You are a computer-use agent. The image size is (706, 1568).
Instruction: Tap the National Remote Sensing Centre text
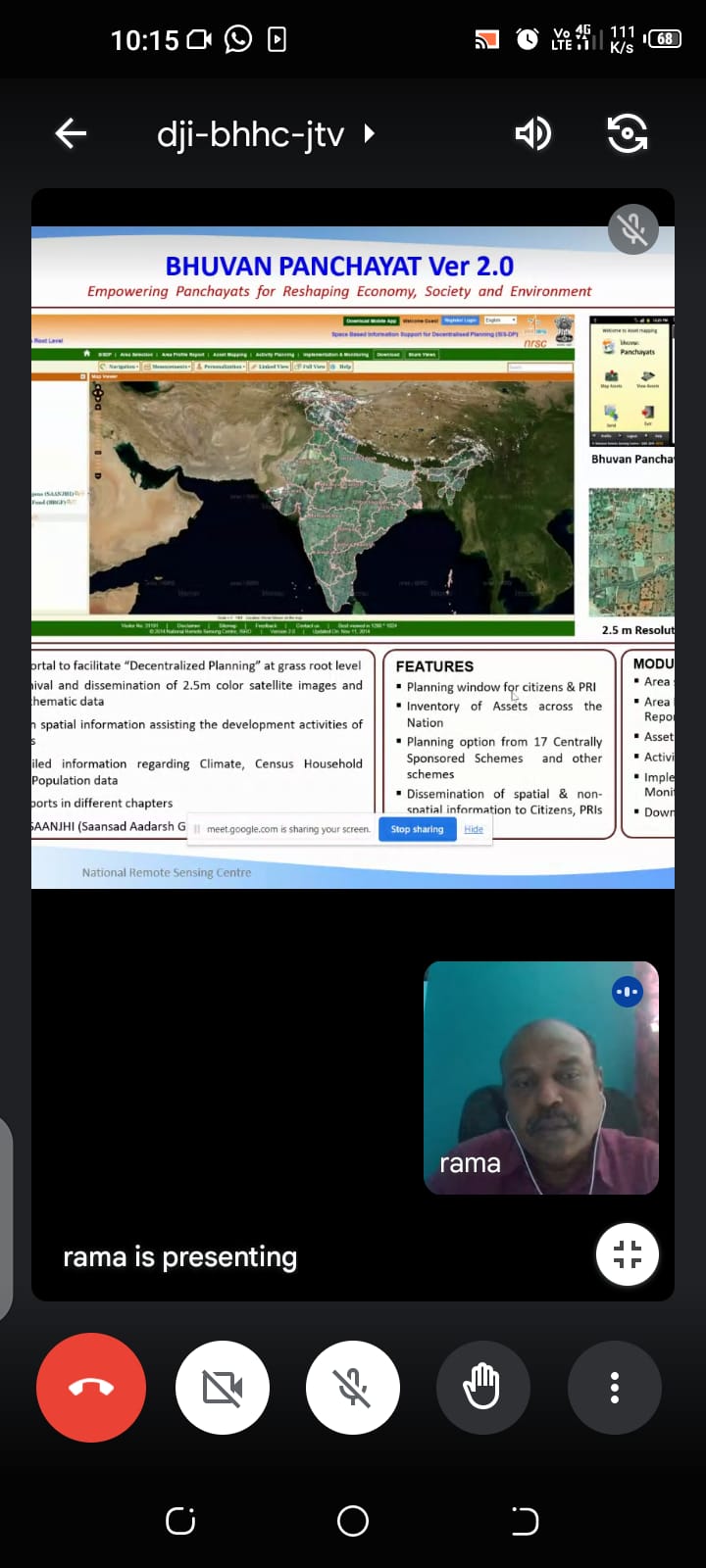point(167,872)
